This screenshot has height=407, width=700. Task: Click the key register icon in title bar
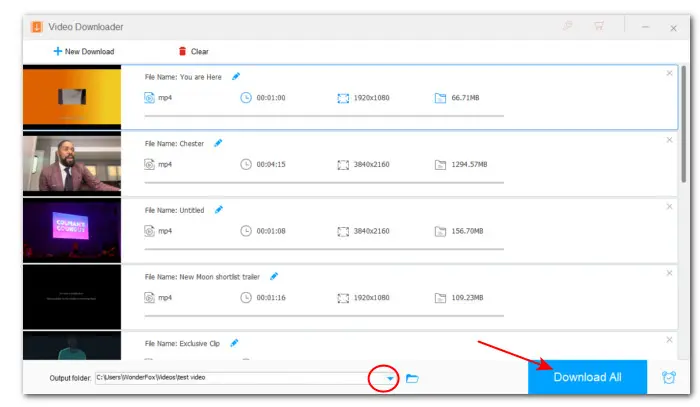[567, 25]
